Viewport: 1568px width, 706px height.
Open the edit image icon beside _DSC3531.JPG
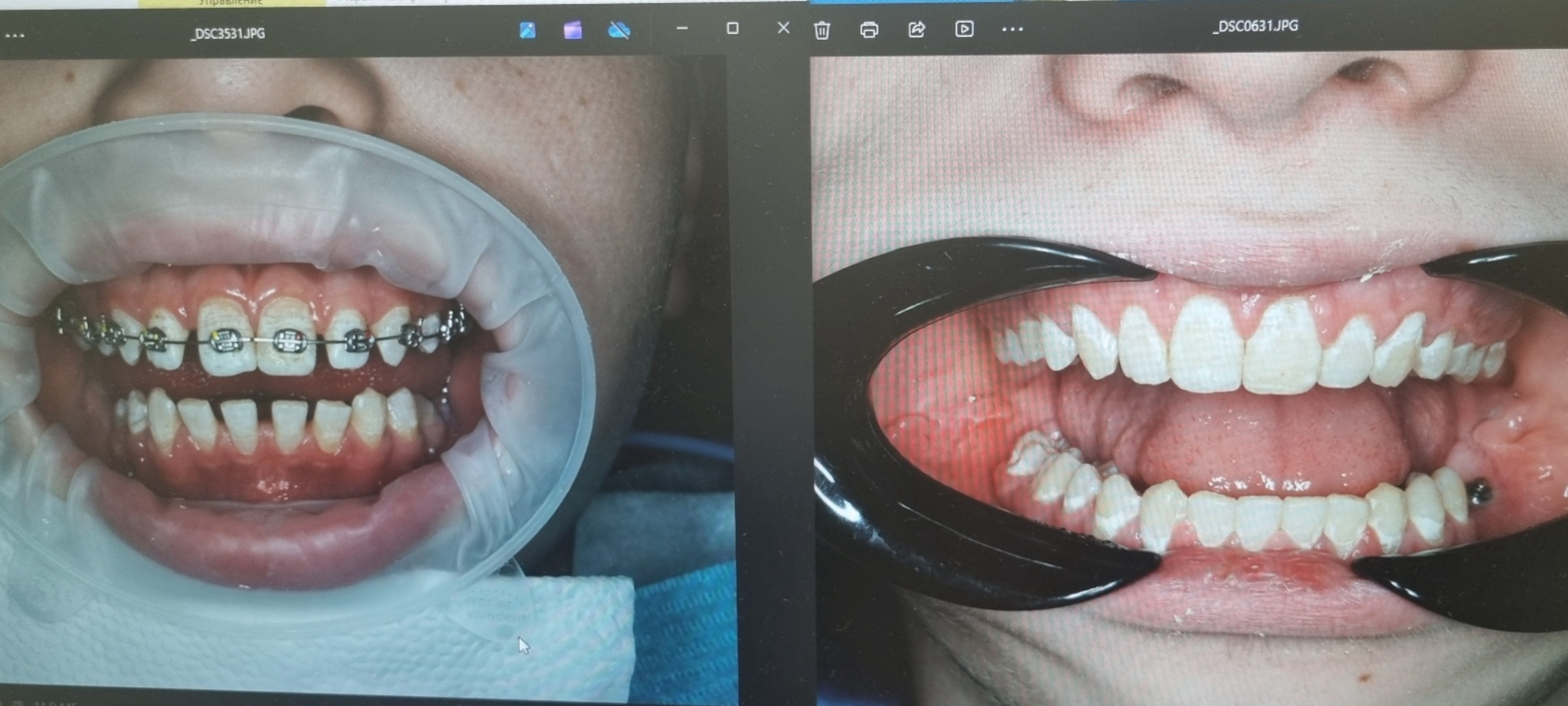click(x=528, y=31)
